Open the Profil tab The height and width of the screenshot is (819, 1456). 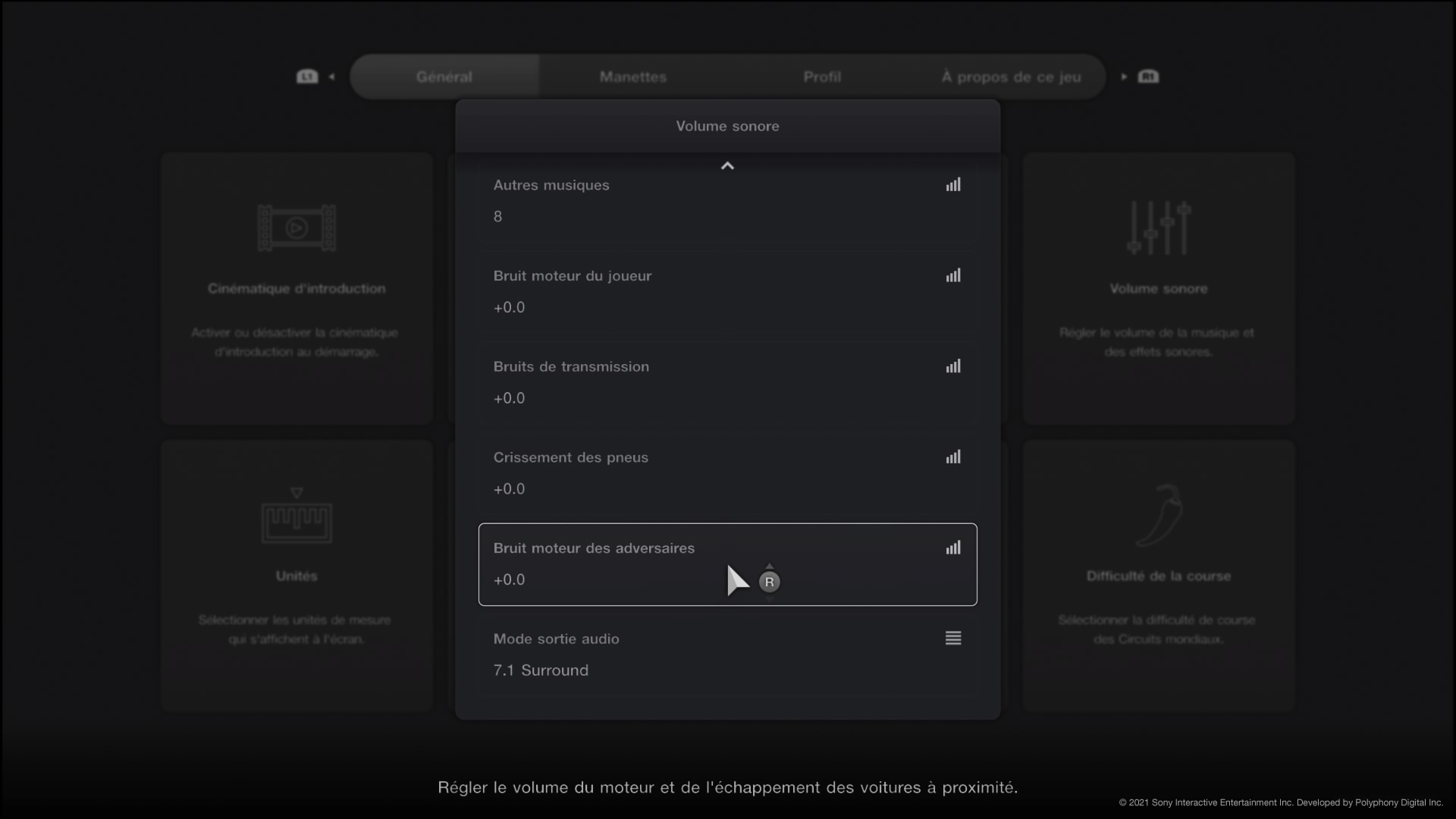pos(822,77)
